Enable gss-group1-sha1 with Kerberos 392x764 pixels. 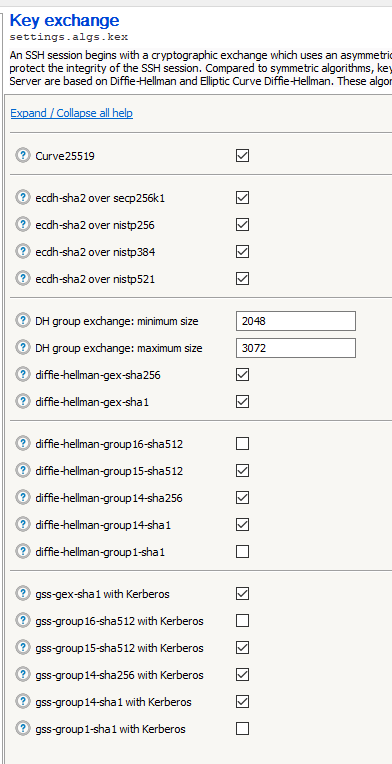[242, 728]
